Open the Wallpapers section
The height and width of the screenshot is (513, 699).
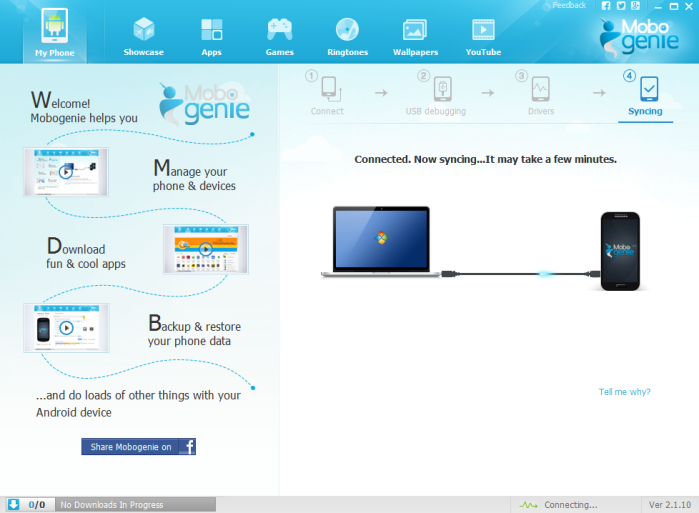point(415,36)
